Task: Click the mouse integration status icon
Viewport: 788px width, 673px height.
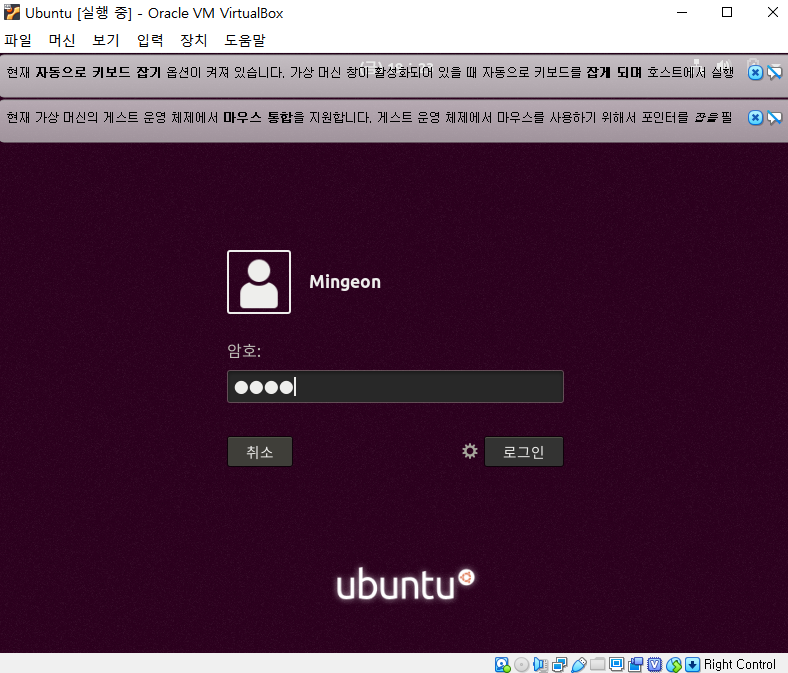Action: pos(673,664)
